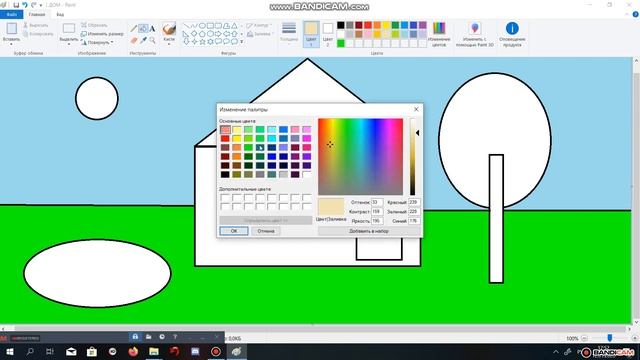Image resolution: width=640 pixels, height=360 pixels.
Task: Open the Windows Start menu
Action: (x=9, y=351)
